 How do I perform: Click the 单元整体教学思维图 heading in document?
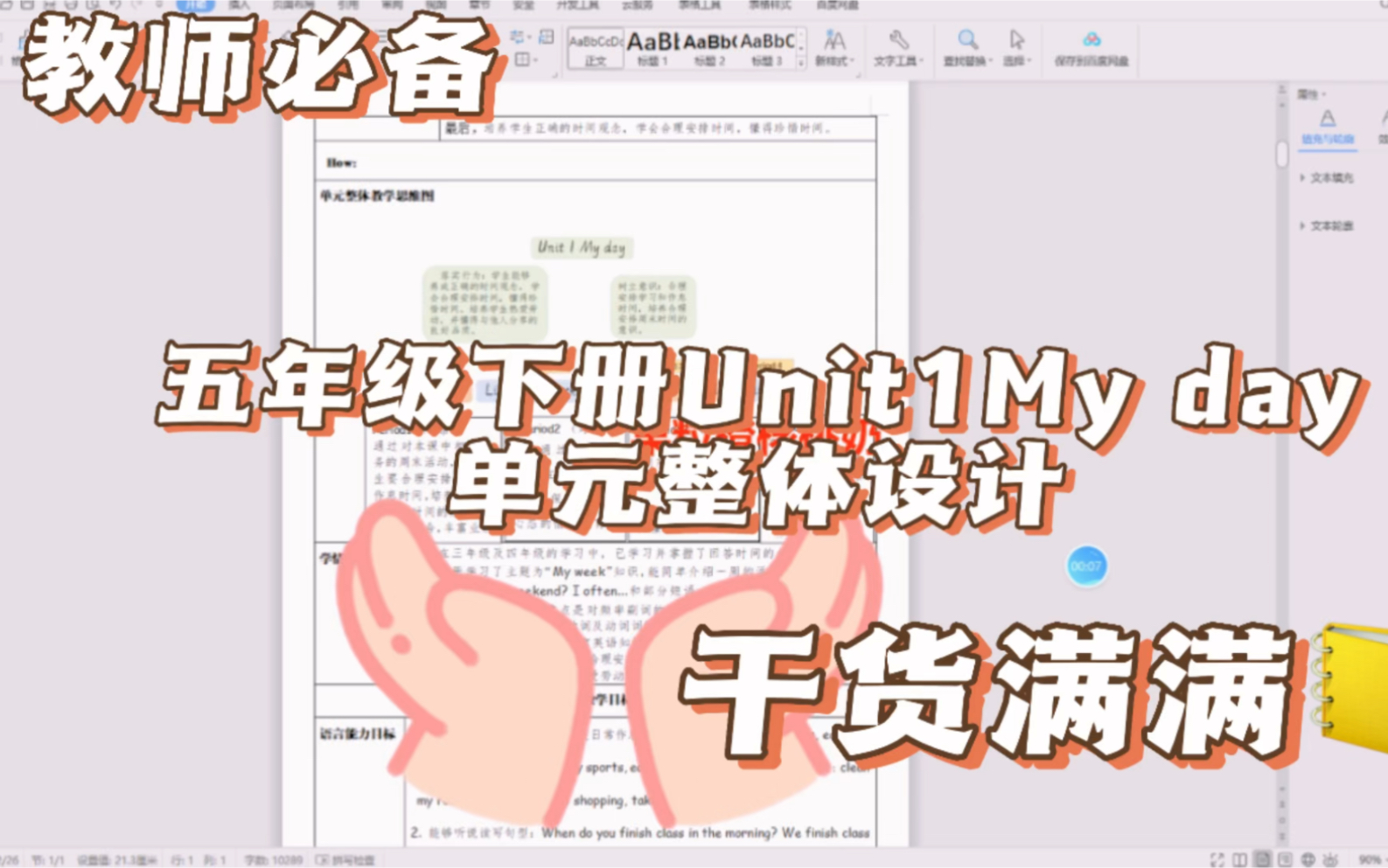(377, 197)
